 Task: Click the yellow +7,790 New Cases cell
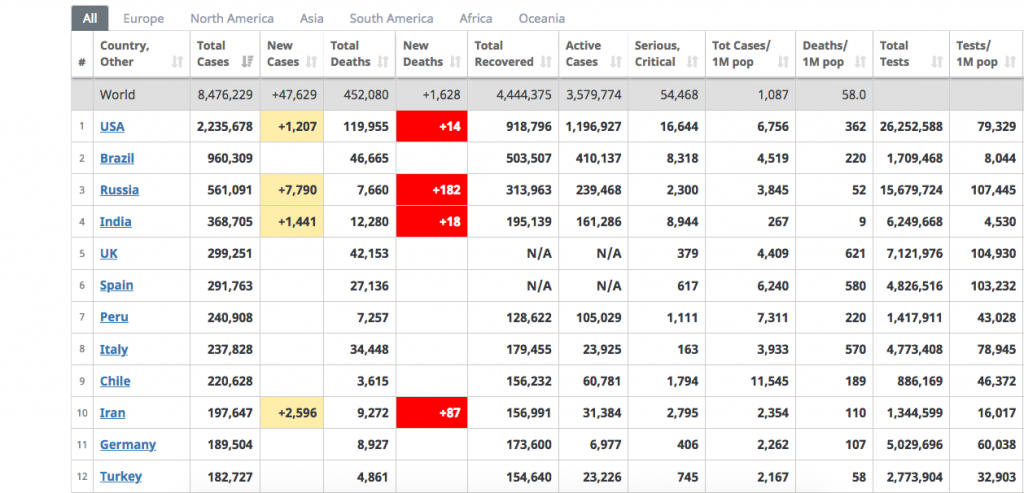pos(290,190)
